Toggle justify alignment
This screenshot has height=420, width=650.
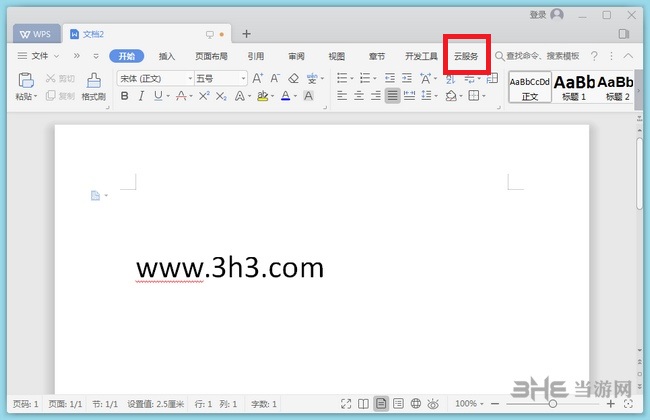pos(393,96)
